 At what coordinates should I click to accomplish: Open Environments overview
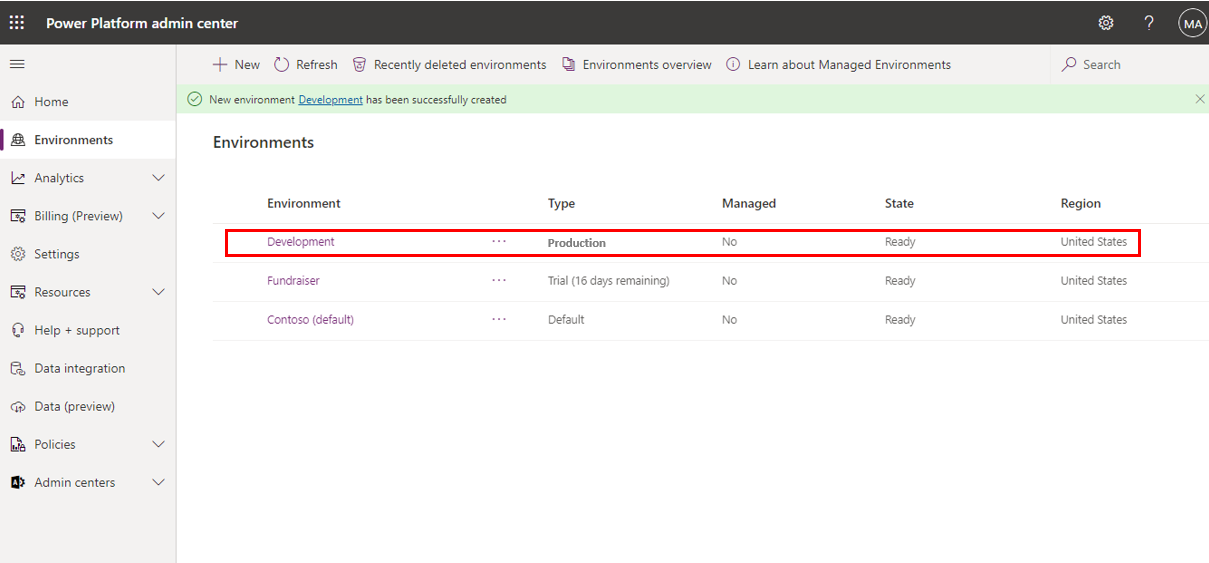pos(636,64)
